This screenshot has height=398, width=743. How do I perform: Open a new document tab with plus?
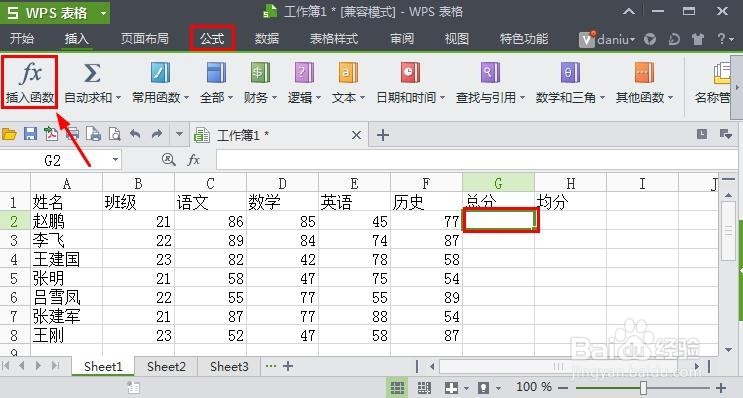coord(383,135)
